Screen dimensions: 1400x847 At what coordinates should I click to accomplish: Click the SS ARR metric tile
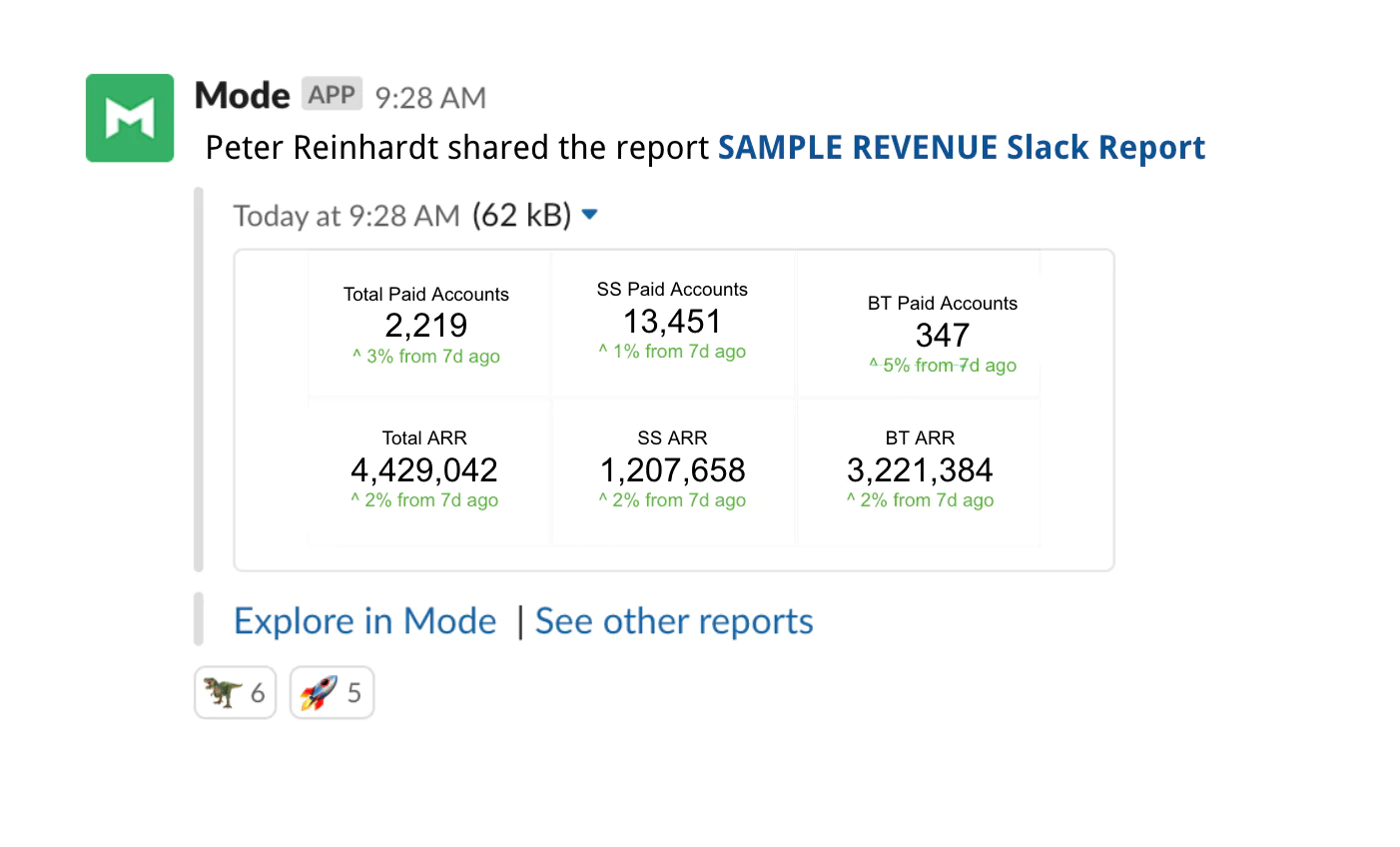tap(673, 471)
